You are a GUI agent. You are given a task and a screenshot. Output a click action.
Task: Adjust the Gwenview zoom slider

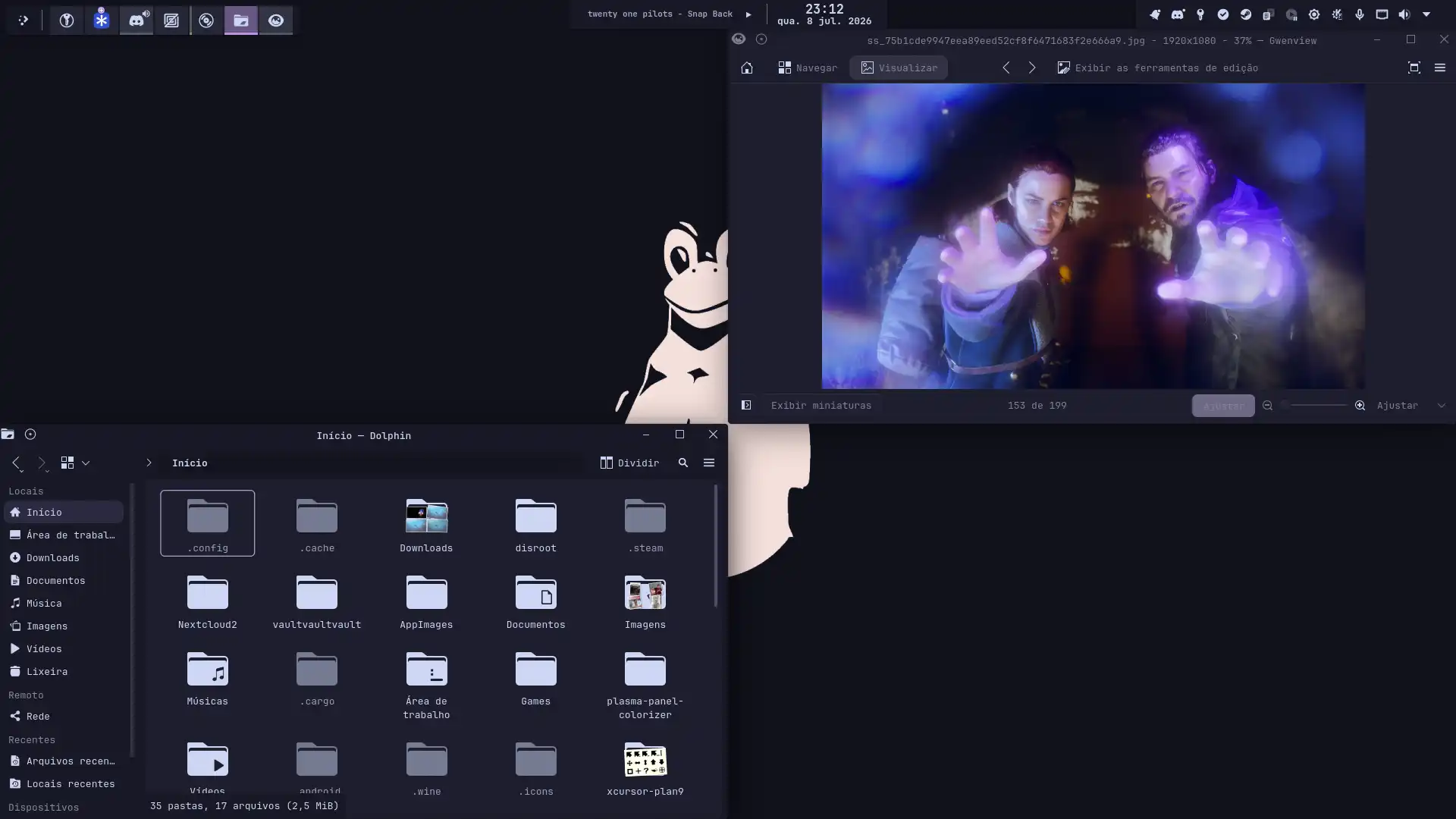pos(1316,406)
